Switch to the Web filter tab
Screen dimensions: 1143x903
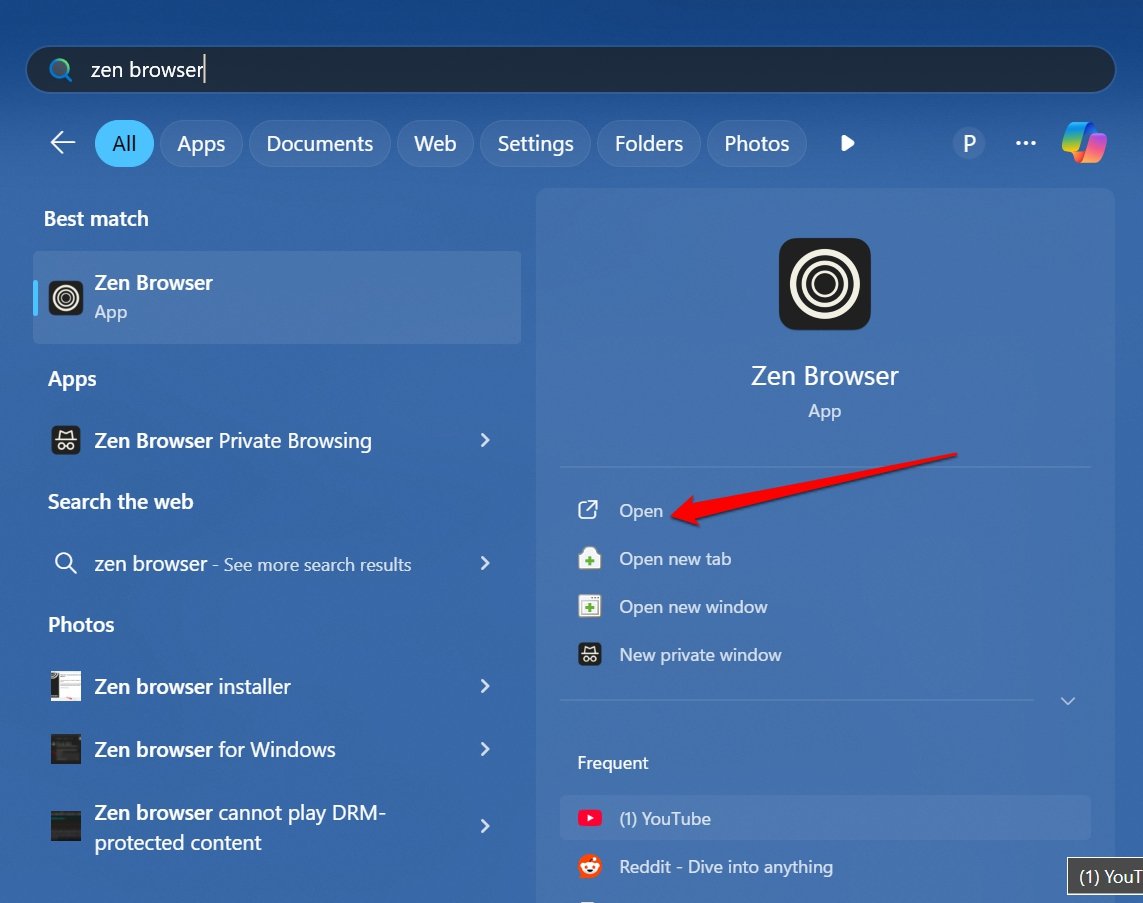coord(435,144)
